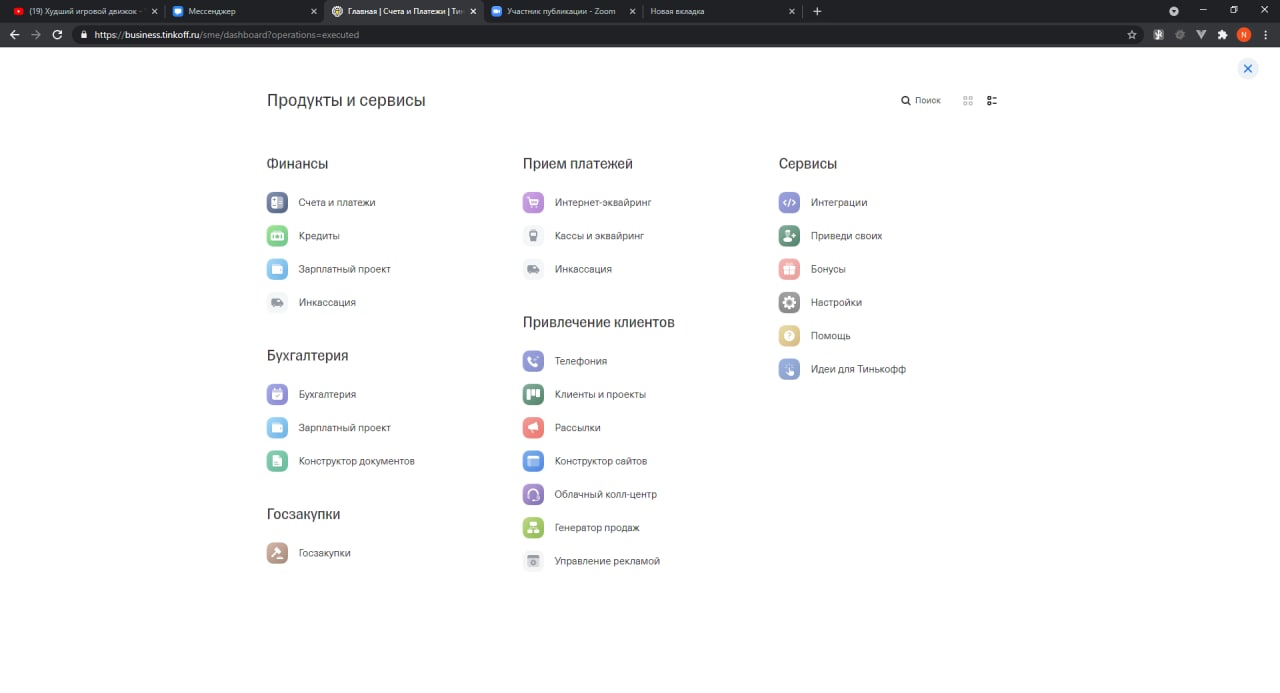Open the Госзакупки link
The width and height of the screenshot is (1280, 693).
pyautogui.click(x=324, y=553)
